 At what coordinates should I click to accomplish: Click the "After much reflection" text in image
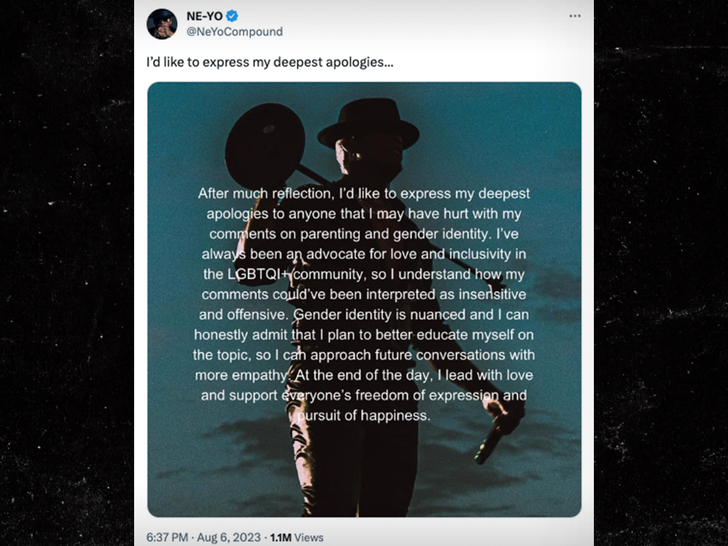click(x=268, y=193)
